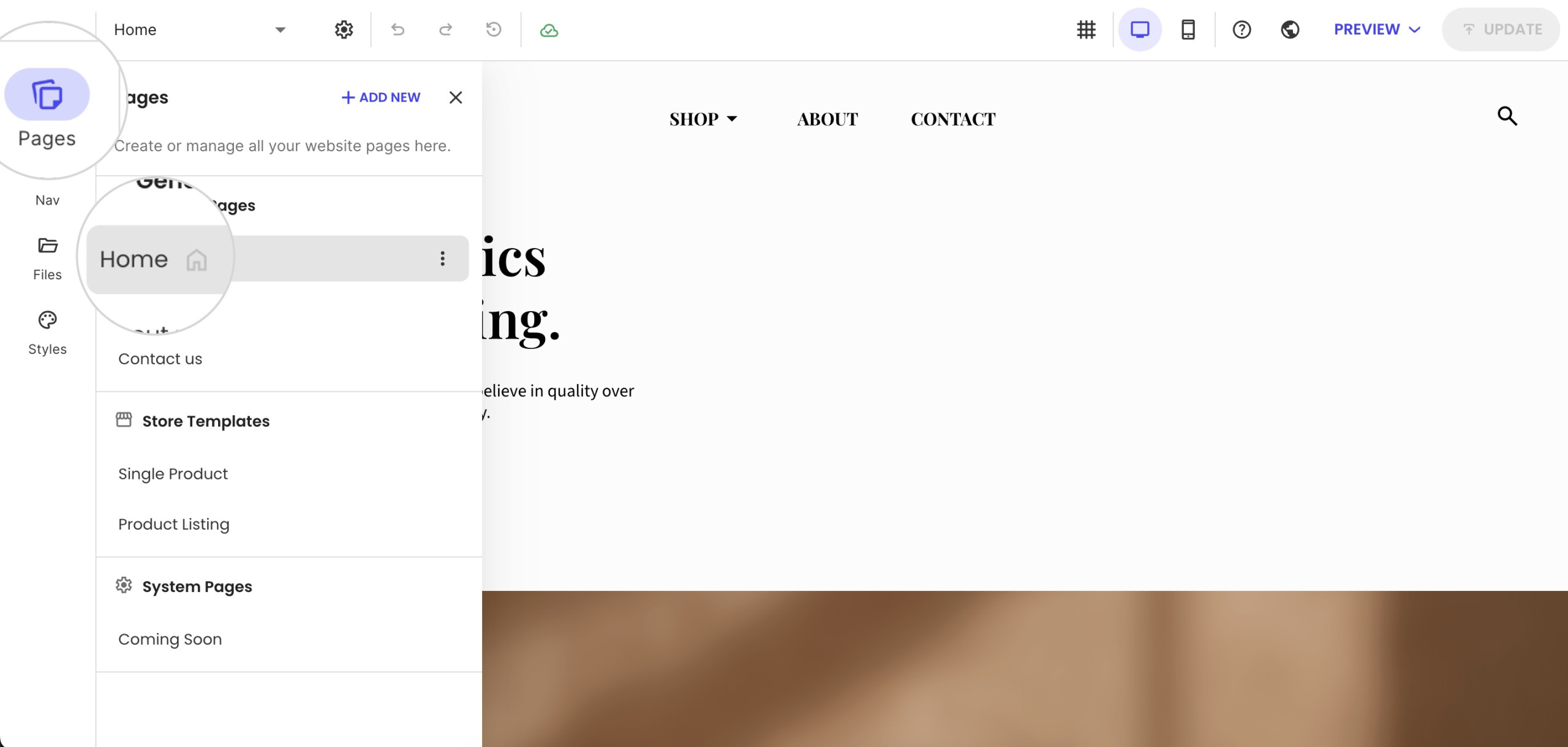Add a new page with ADD NEW

pyautogui.click(x=380, y=97)
